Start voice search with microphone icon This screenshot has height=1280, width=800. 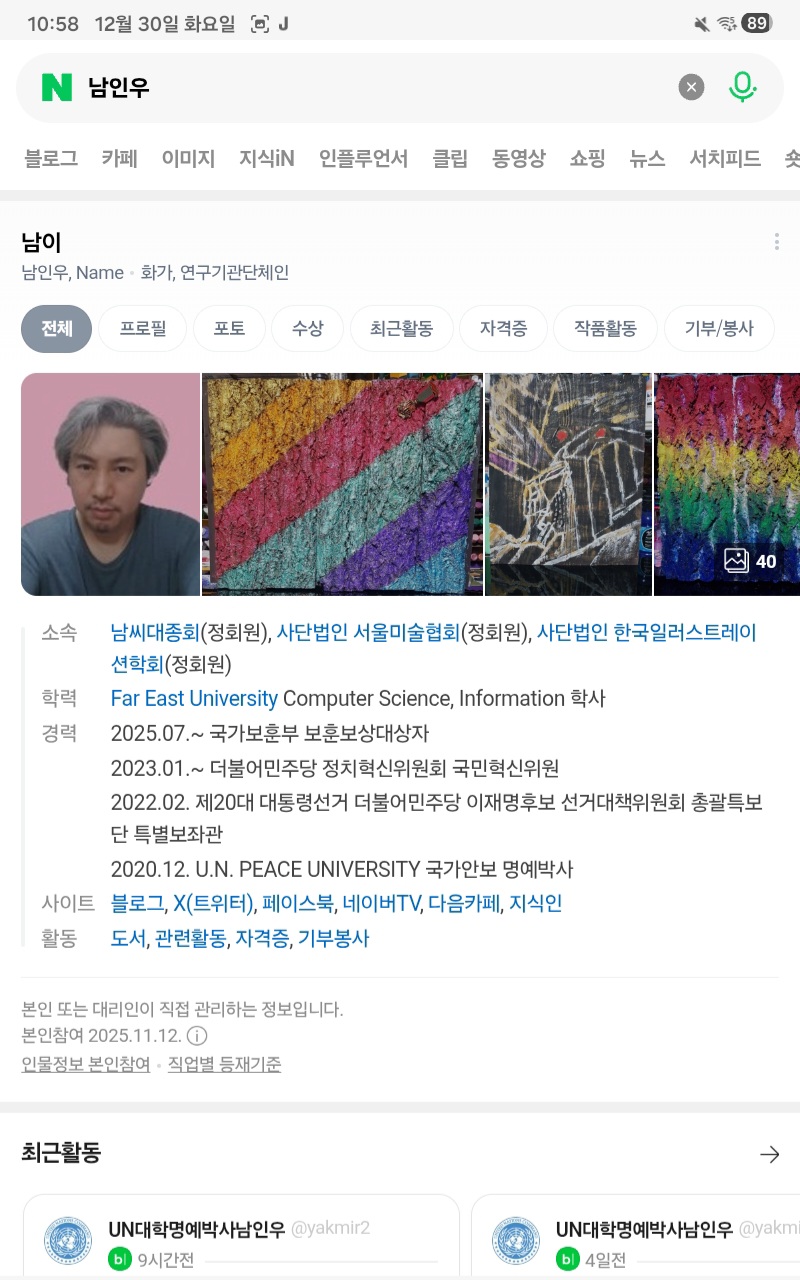click(742, 88)
